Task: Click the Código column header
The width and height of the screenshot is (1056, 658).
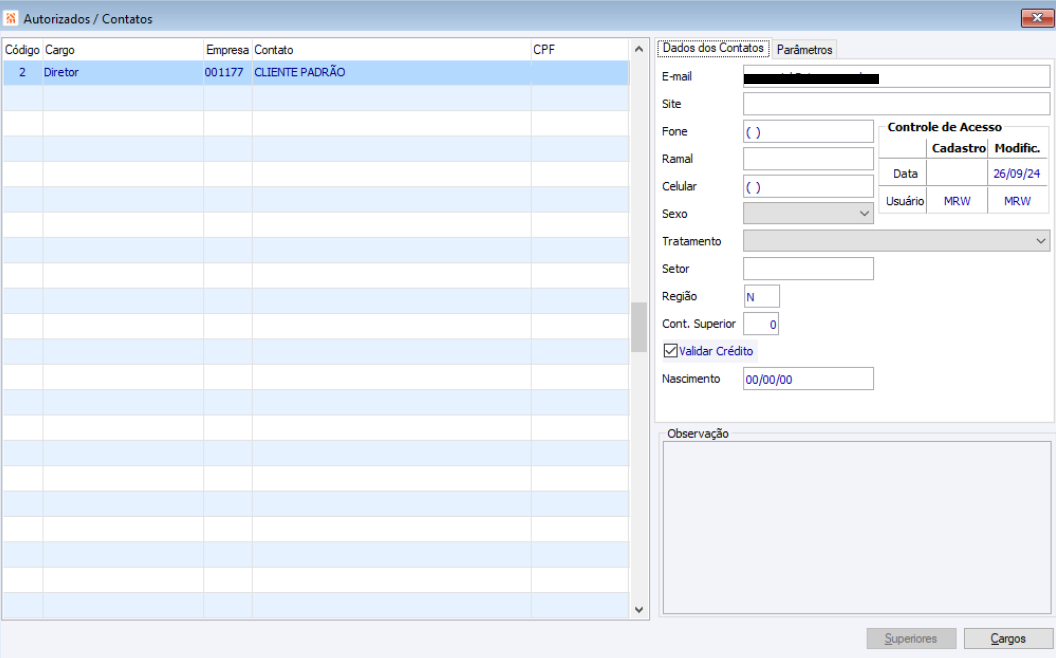Action: pos(22,50)
